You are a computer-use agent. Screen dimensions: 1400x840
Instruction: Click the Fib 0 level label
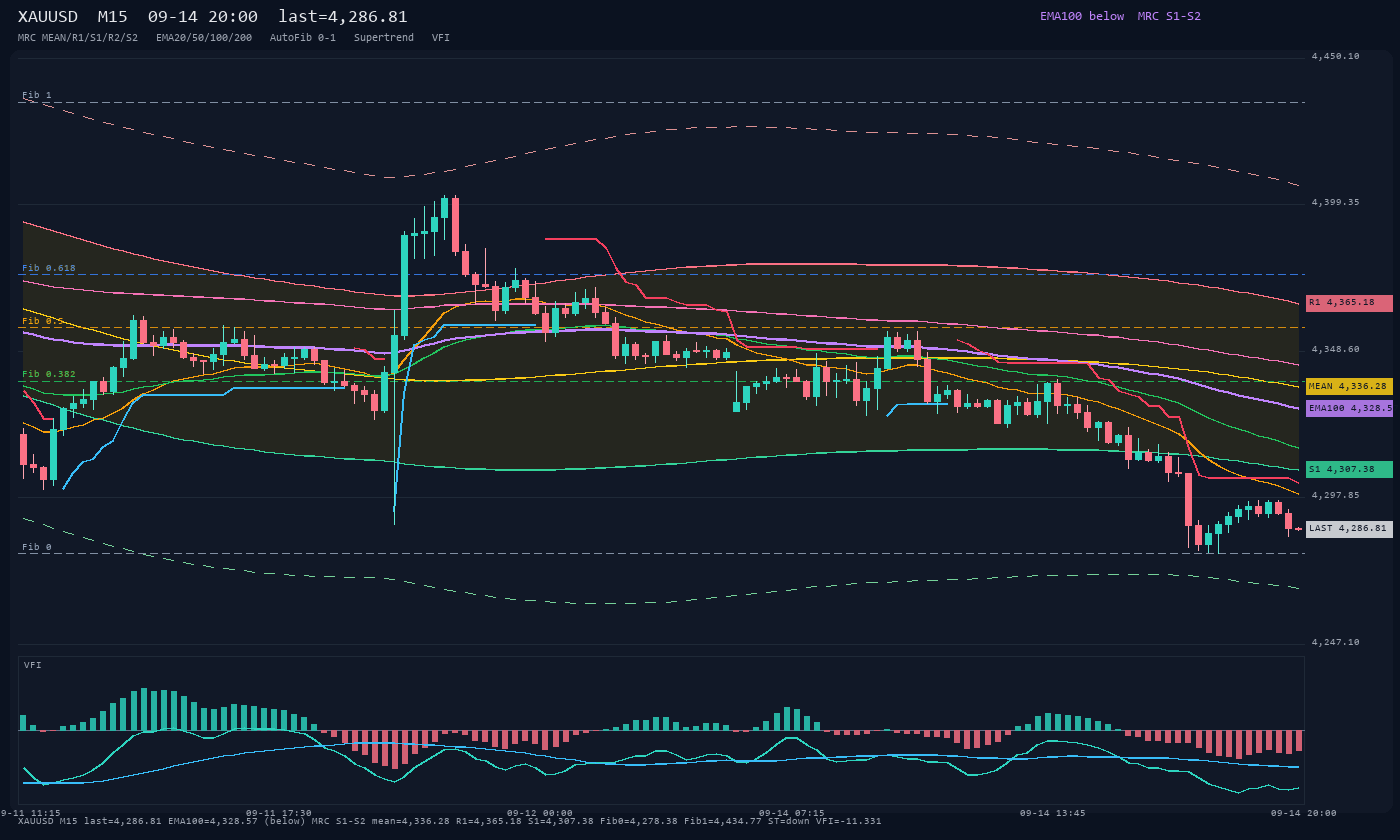click(x=37, y=547)
